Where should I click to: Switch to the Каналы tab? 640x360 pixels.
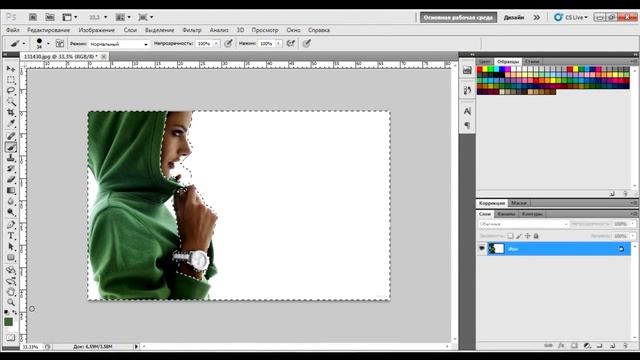point(506,214)
